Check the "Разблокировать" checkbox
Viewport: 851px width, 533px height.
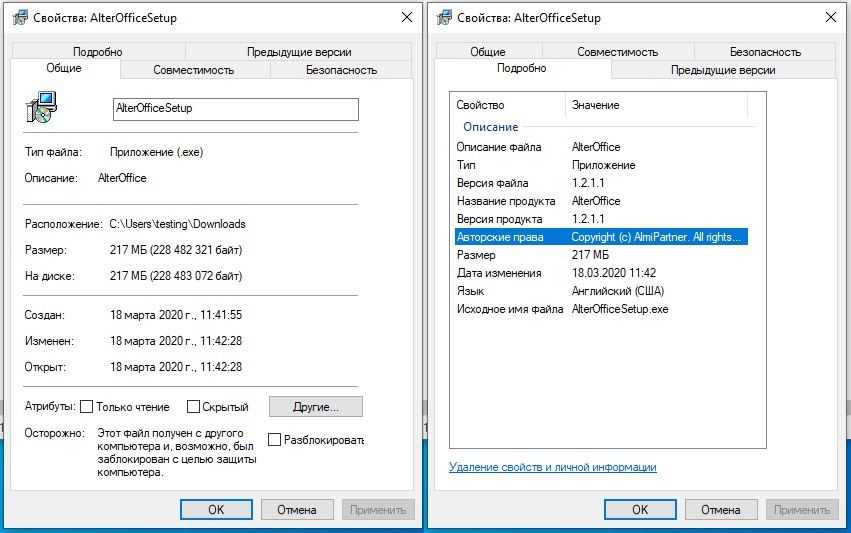pos(275,439)
